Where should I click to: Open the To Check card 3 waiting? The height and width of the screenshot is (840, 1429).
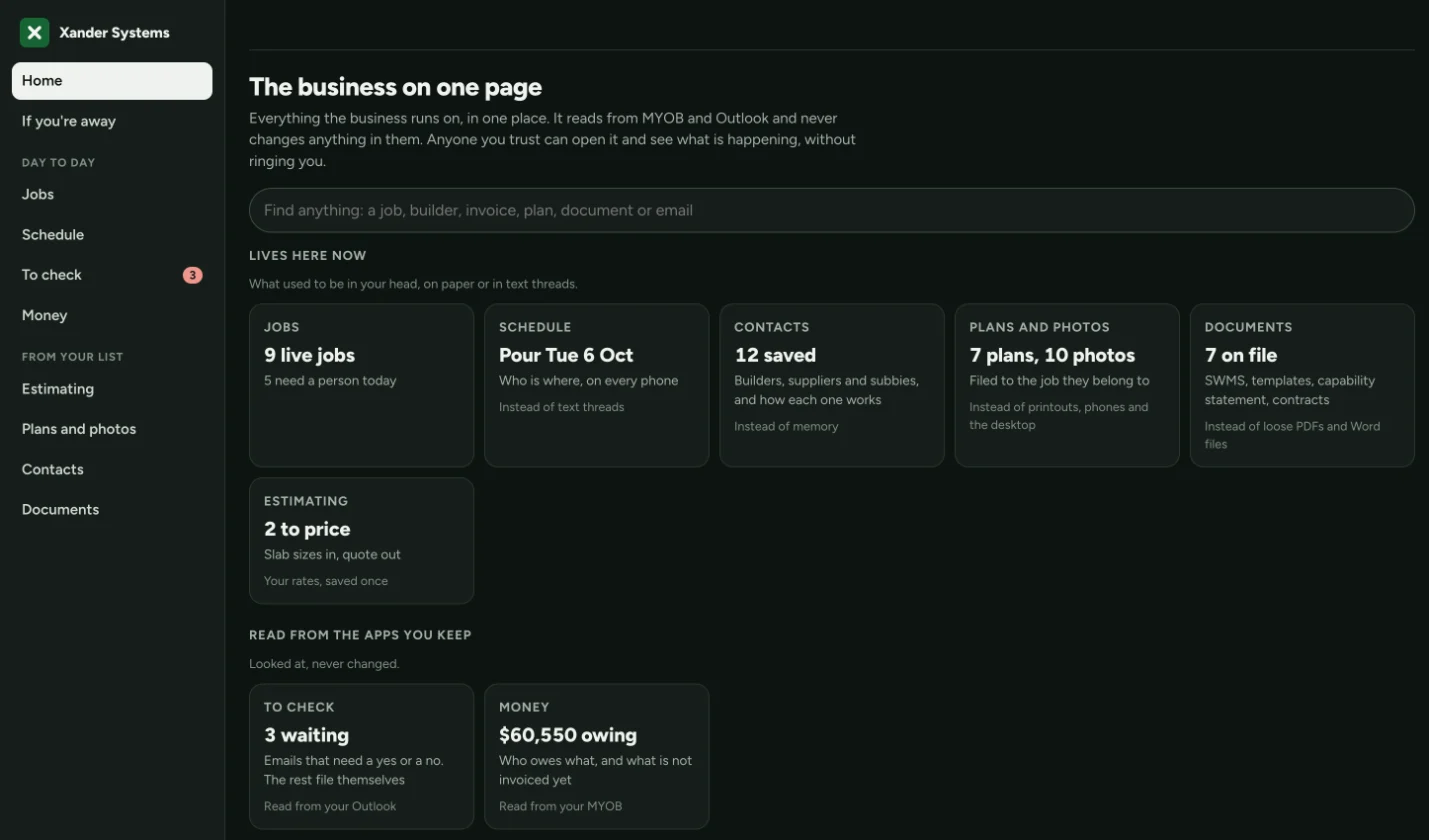click(361, 756)
